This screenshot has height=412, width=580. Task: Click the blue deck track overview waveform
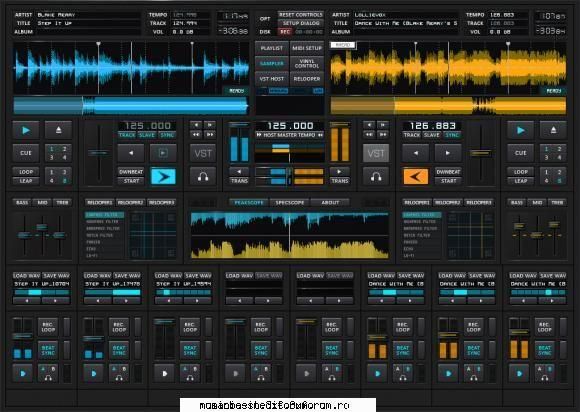tap(131, 106)
